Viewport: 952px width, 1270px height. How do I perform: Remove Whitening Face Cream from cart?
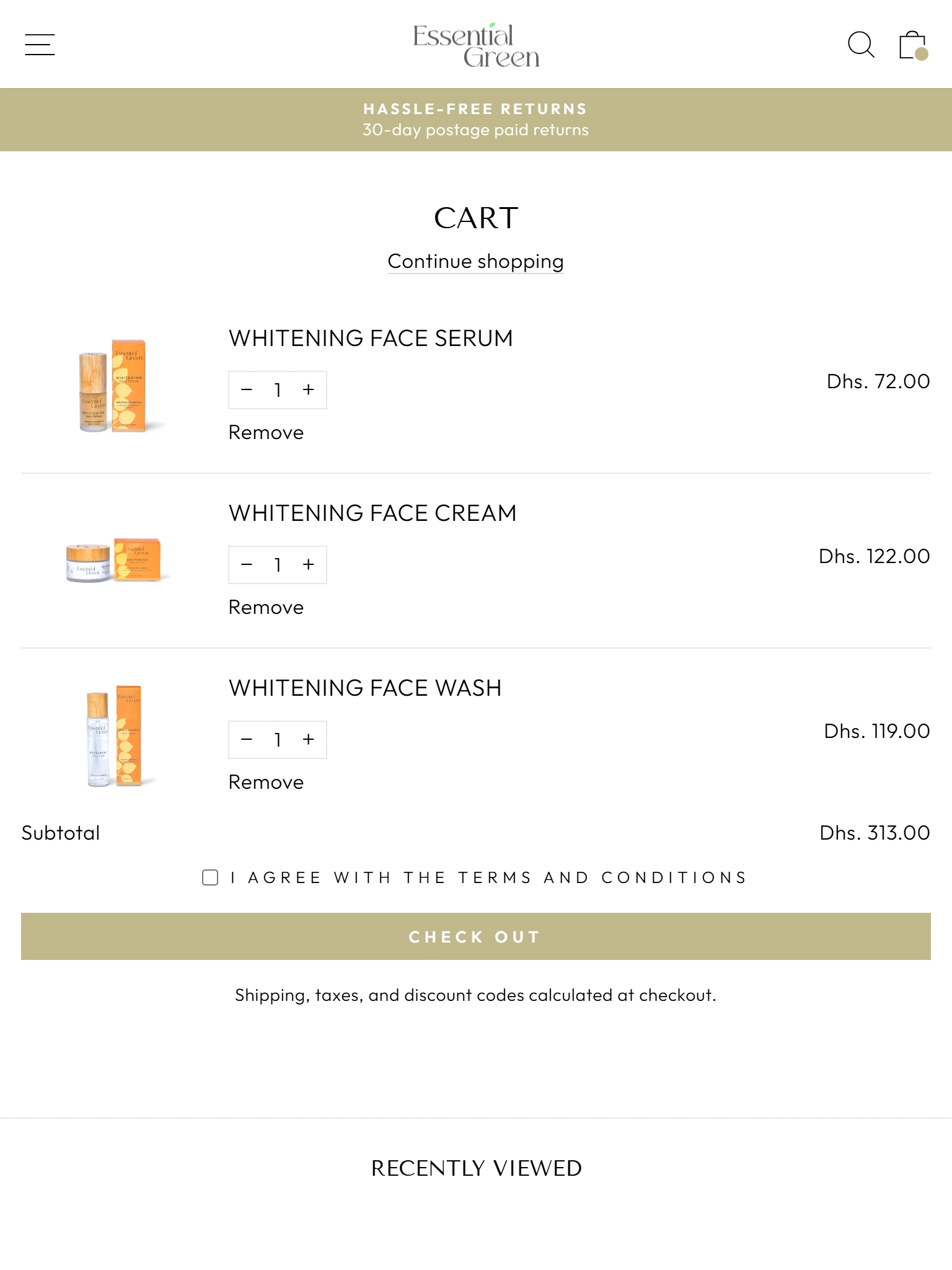click(266, 608)
